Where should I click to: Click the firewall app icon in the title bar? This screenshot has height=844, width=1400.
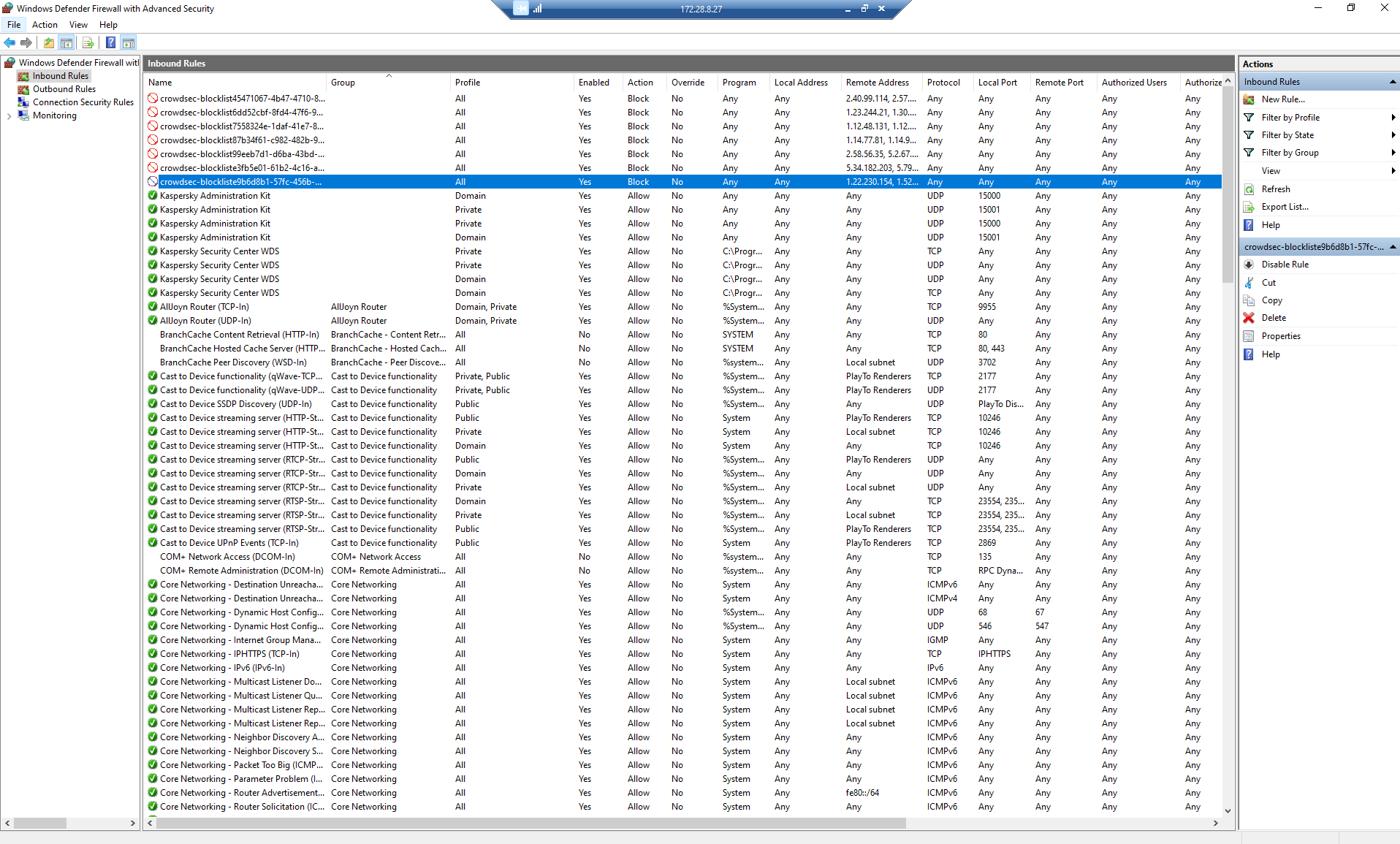8,9
